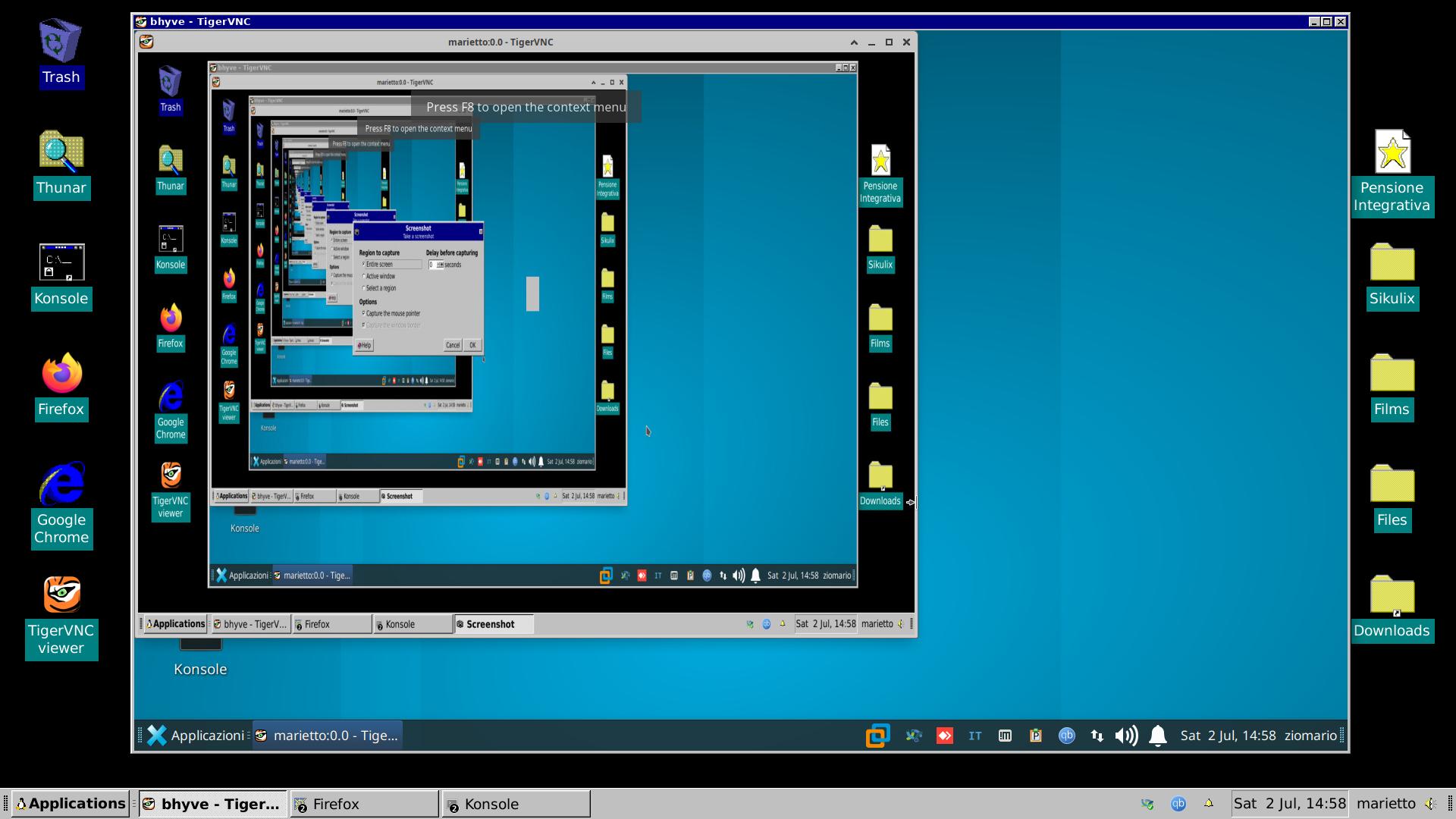
Task: Open the largest notification bell in the ziomario panel
Action: (1157, 736)
